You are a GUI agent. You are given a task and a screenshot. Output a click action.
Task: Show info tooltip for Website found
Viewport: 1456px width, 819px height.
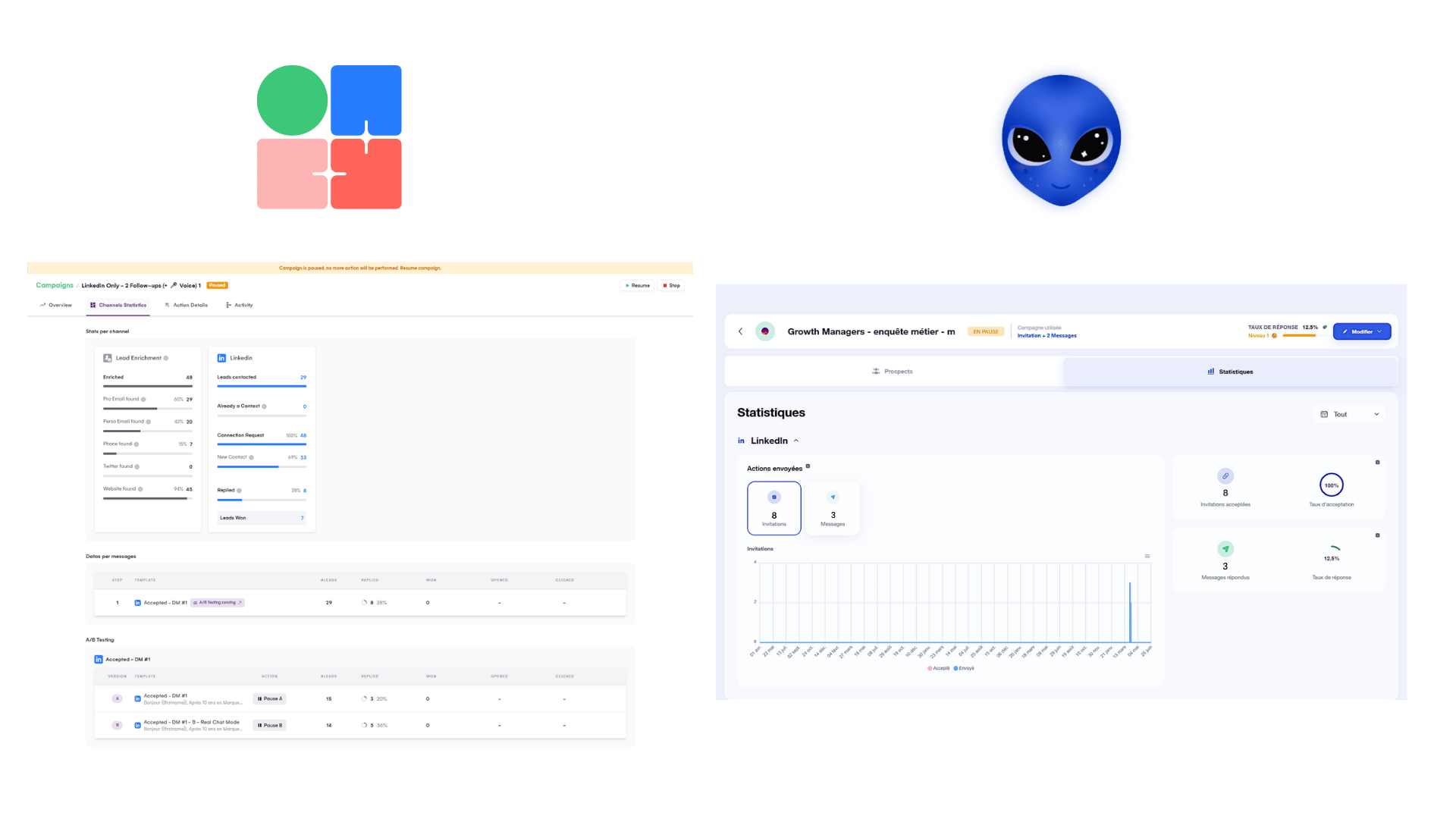[140, 489]
